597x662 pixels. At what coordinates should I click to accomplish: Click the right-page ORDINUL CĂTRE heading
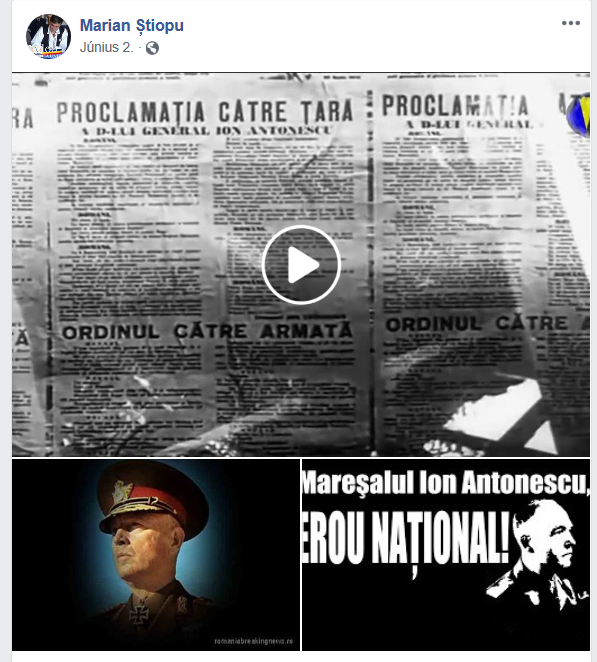[x=477, y=324]
